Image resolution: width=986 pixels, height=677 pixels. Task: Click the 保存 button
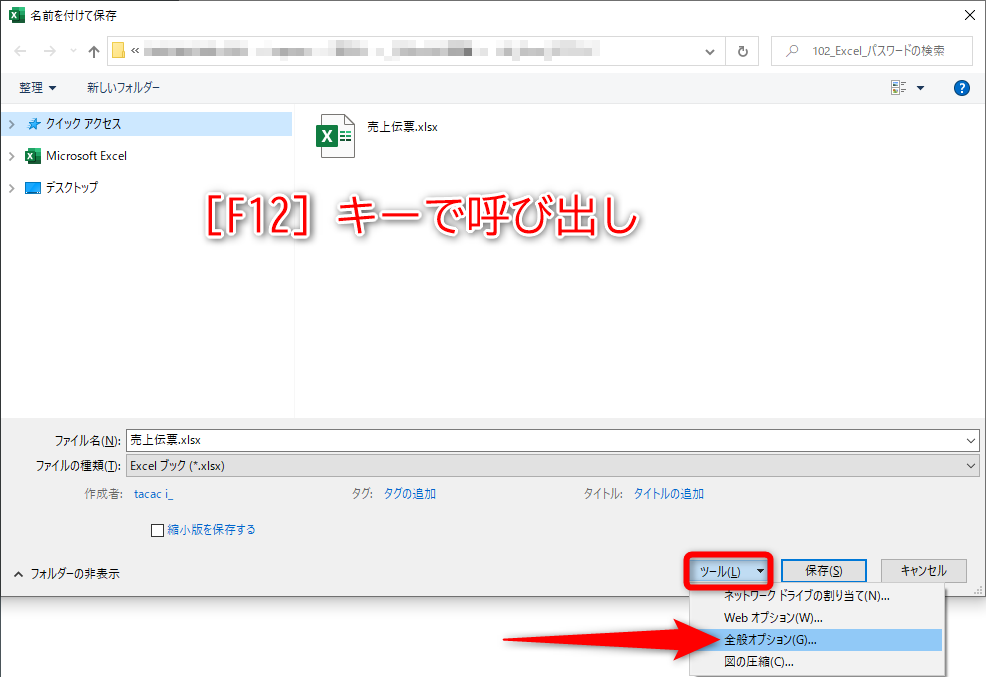tap(823, 570)
